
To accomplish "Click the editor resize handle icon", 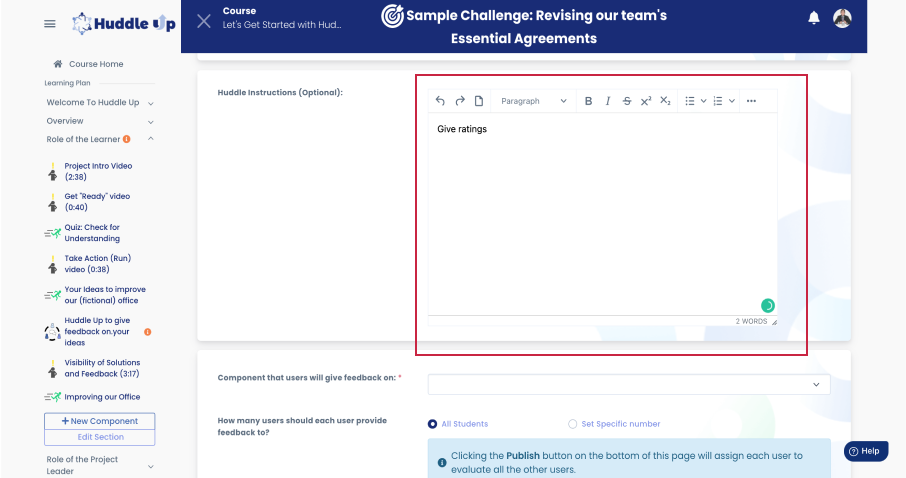I will point(774,322).
